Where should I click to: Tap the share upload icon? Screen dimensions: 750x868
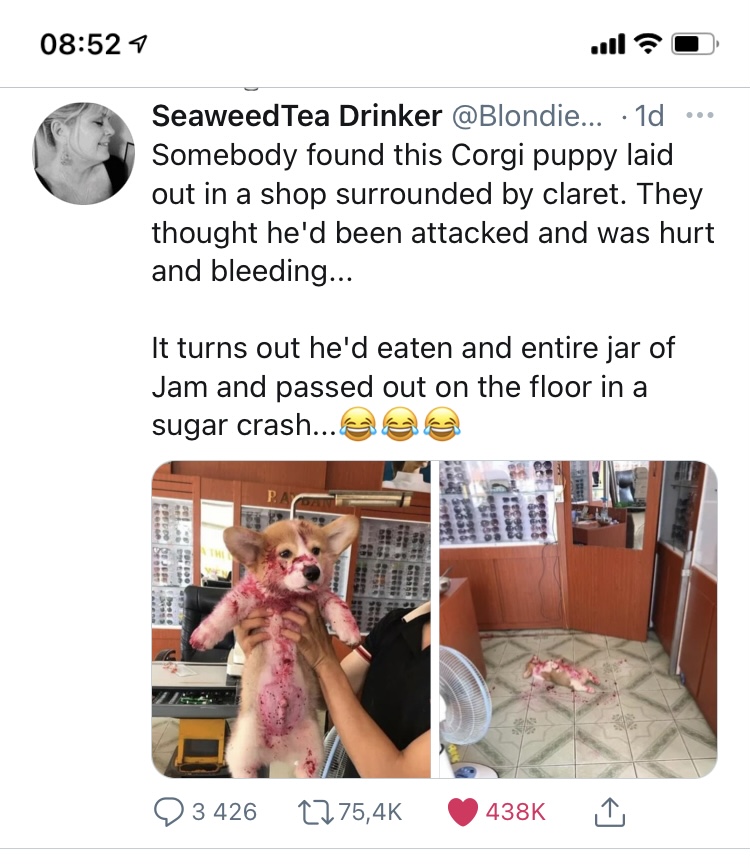coord(609,812)
